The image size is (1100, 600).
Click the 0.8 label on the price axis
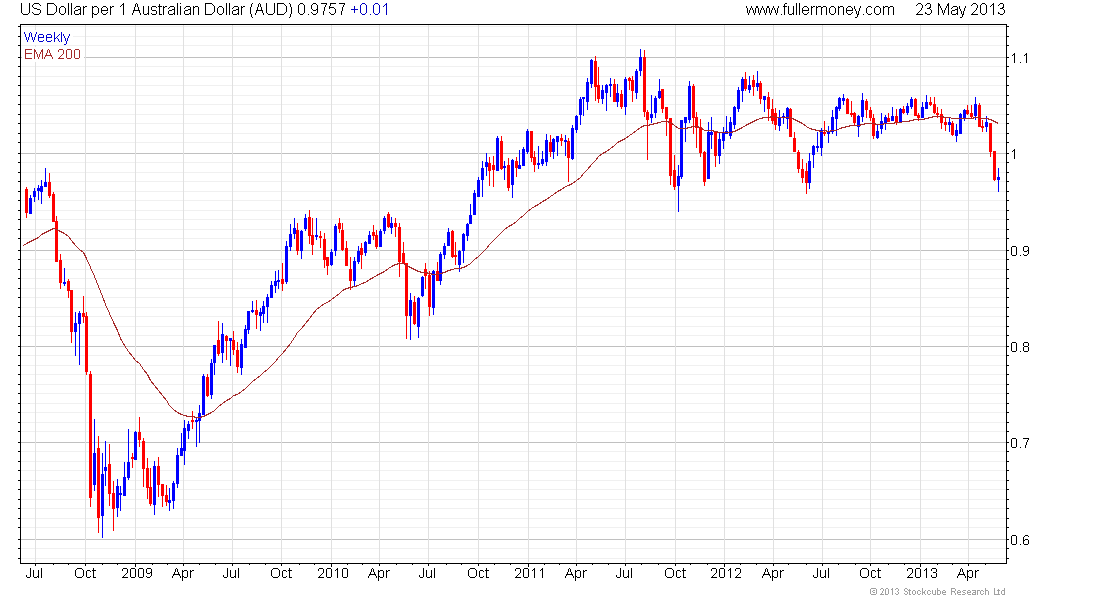coord(1020,347)
